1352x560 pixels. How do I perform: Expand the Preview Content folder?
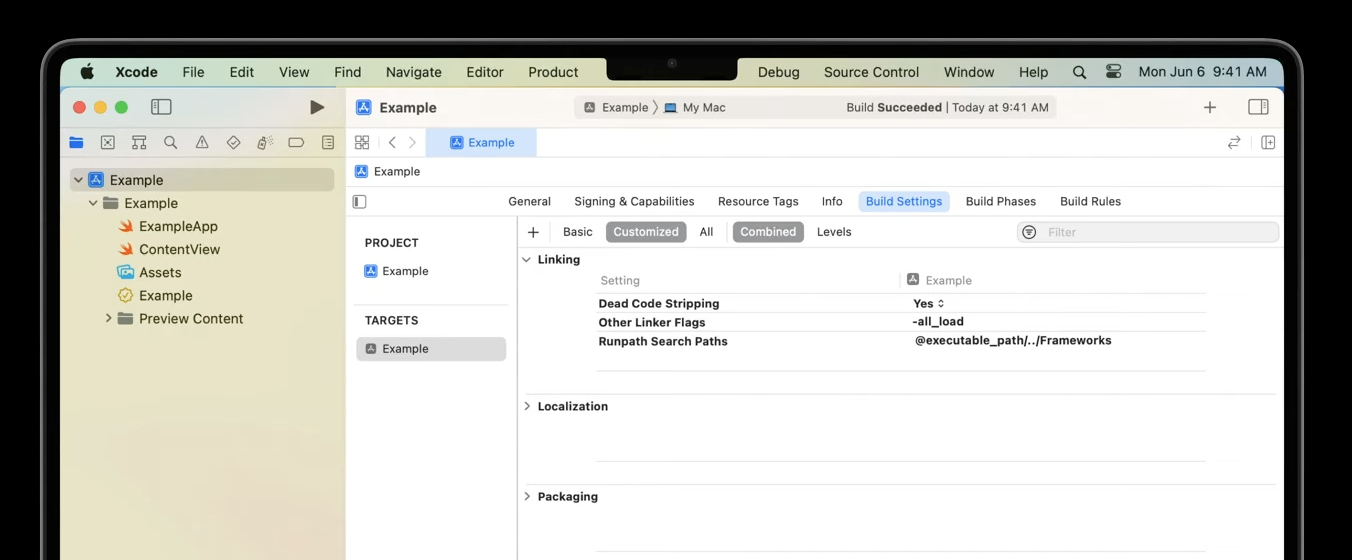108,319
